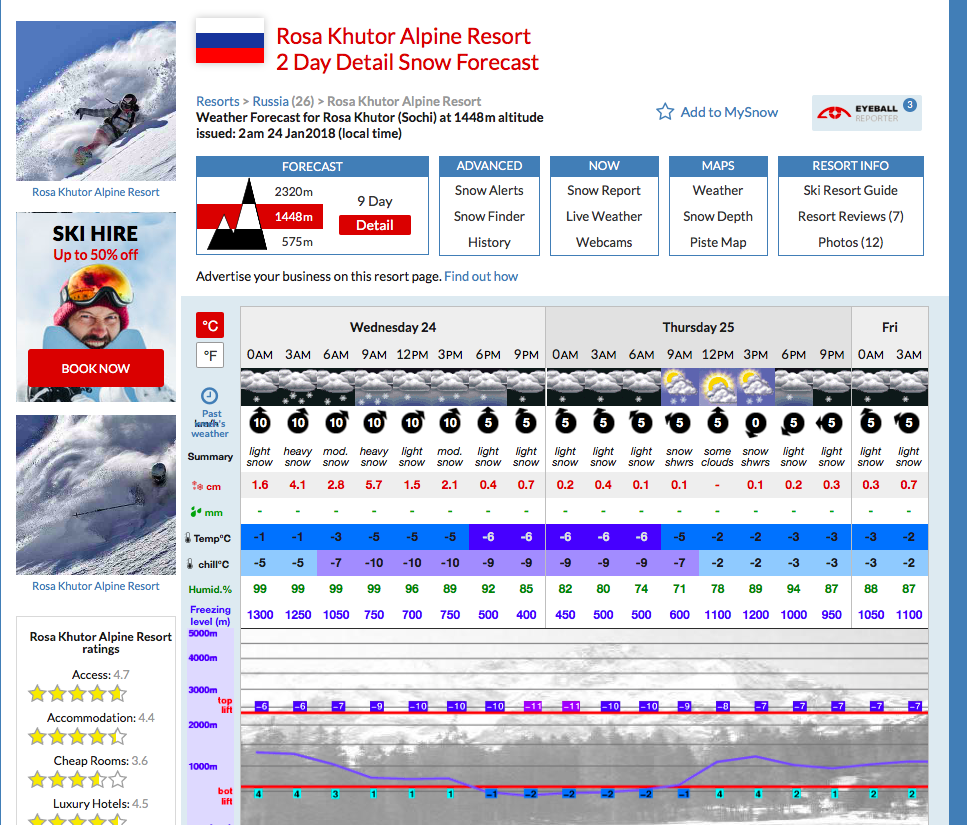
Task: Click the Add to MySnow star icon
Action: point(665,112)
